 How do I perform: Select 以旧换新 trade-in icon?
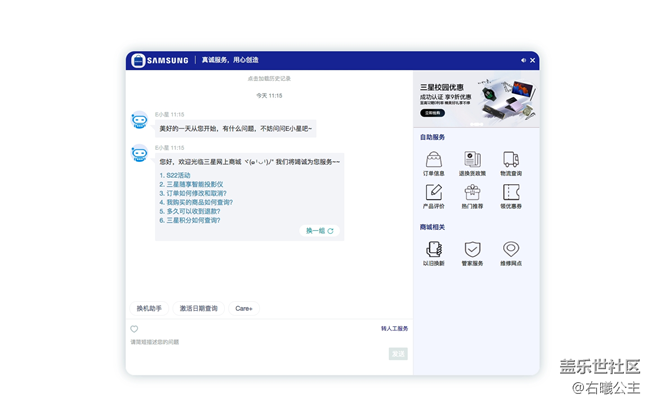point(434,250)
